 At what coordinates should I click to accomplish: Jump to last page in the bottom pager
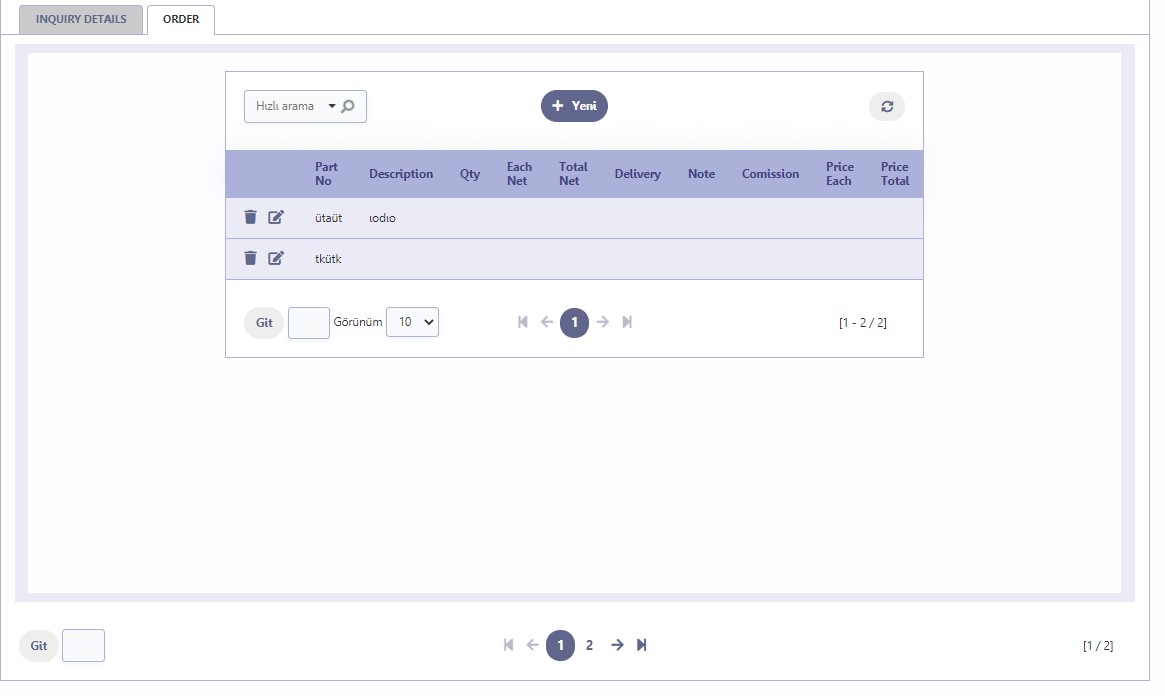tap(641, 645)
